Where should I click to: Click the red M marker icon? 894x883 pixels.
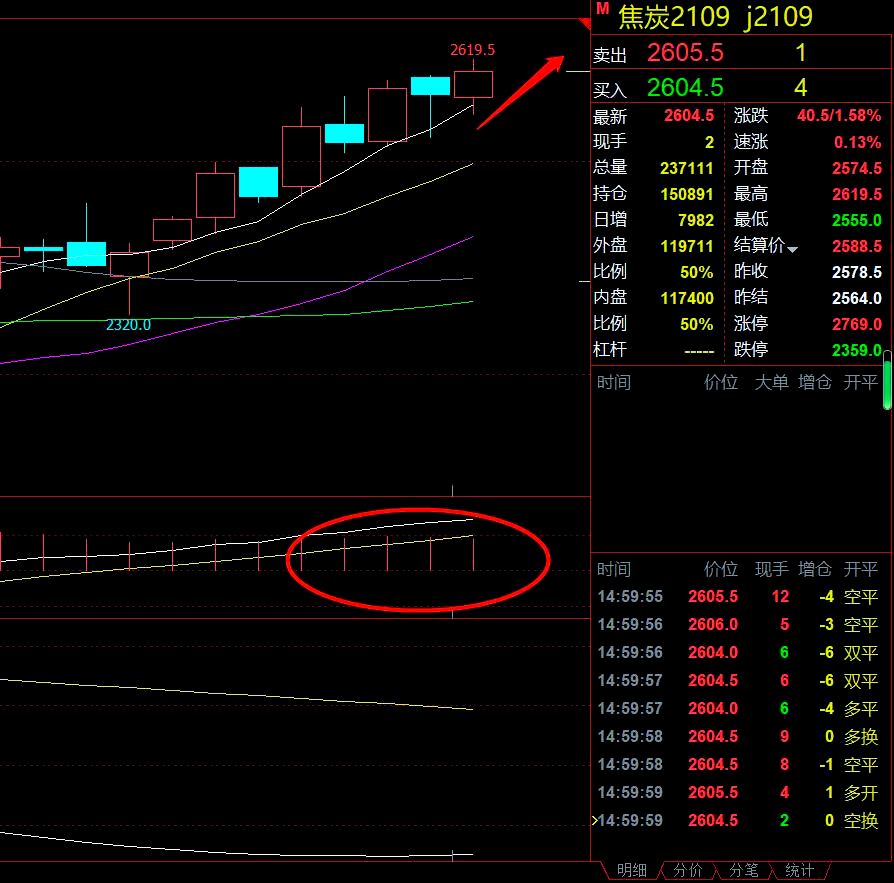tap(602, 9)
